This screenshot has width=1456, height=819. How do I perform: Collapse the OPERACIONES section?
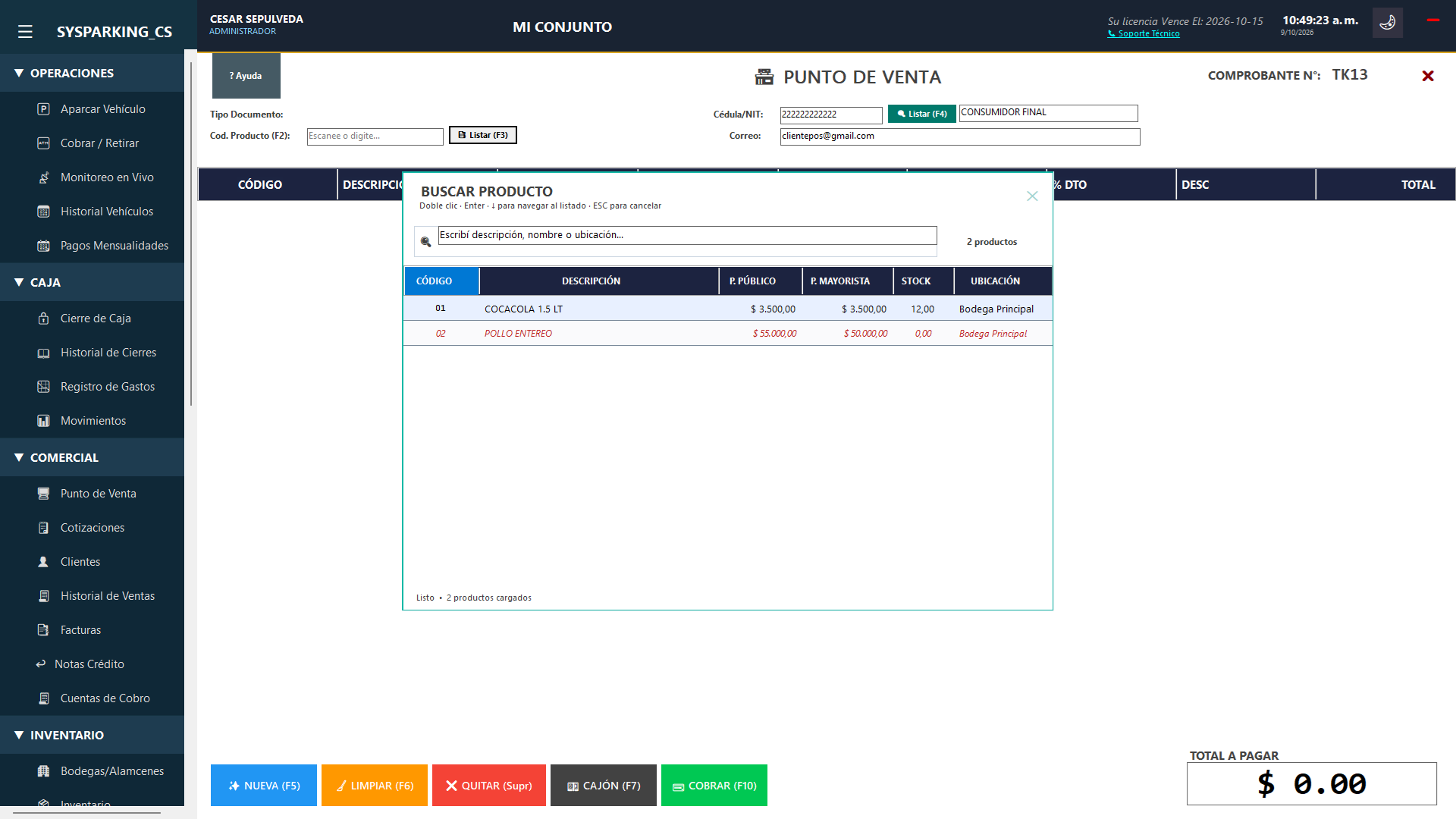click(x=92, y=73)
